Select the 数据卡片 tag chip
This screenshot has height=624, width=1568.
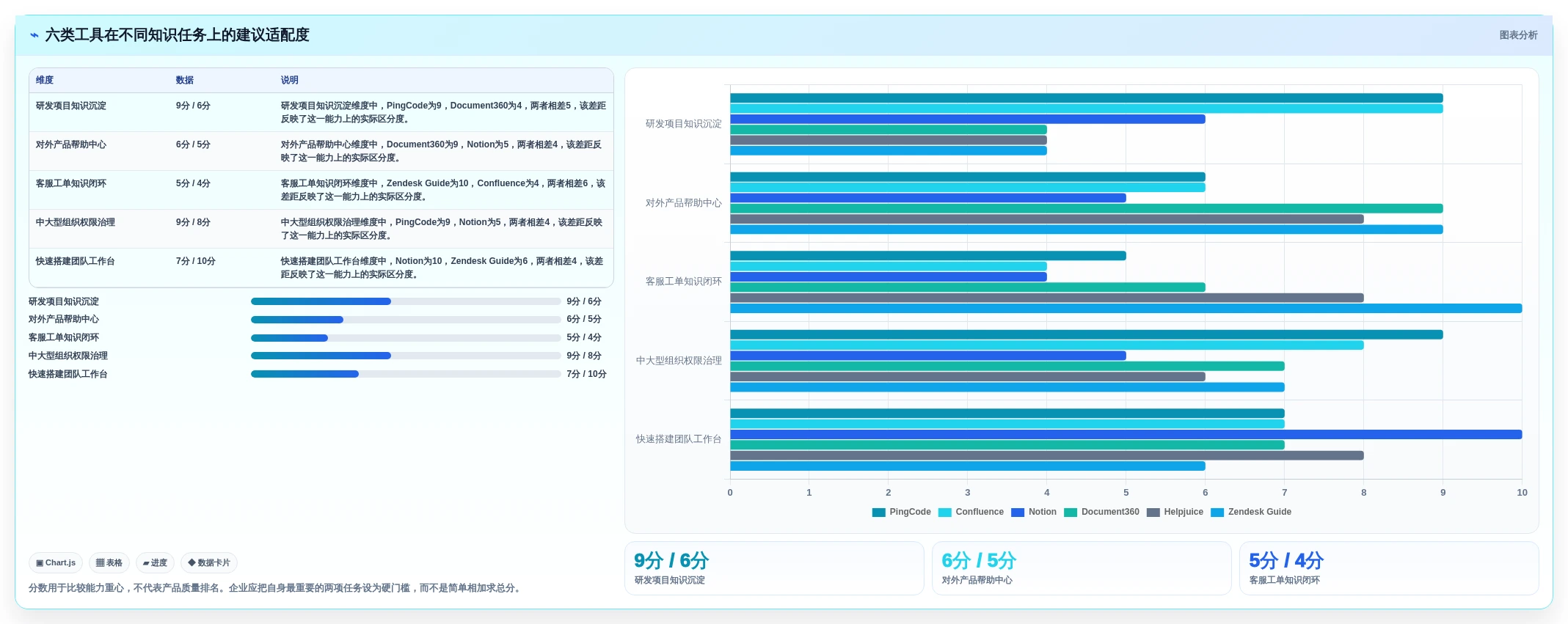point(209,563)
